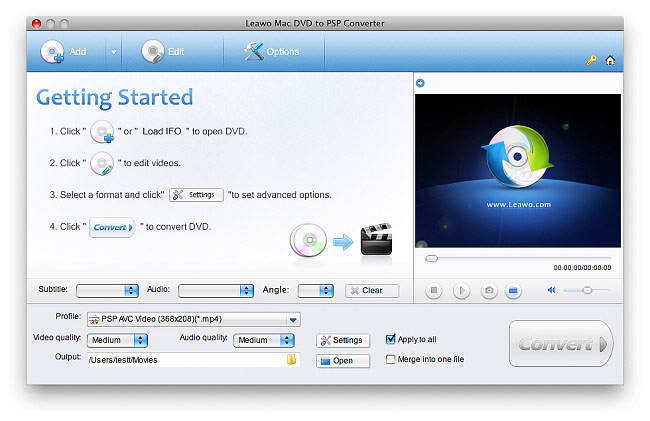
Task: Click the Options label in toolbar
Action: (x=283, y=52)
